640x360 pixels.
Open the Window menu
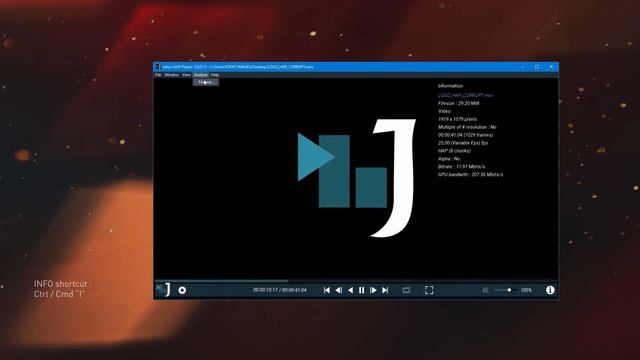coord(171,75)
